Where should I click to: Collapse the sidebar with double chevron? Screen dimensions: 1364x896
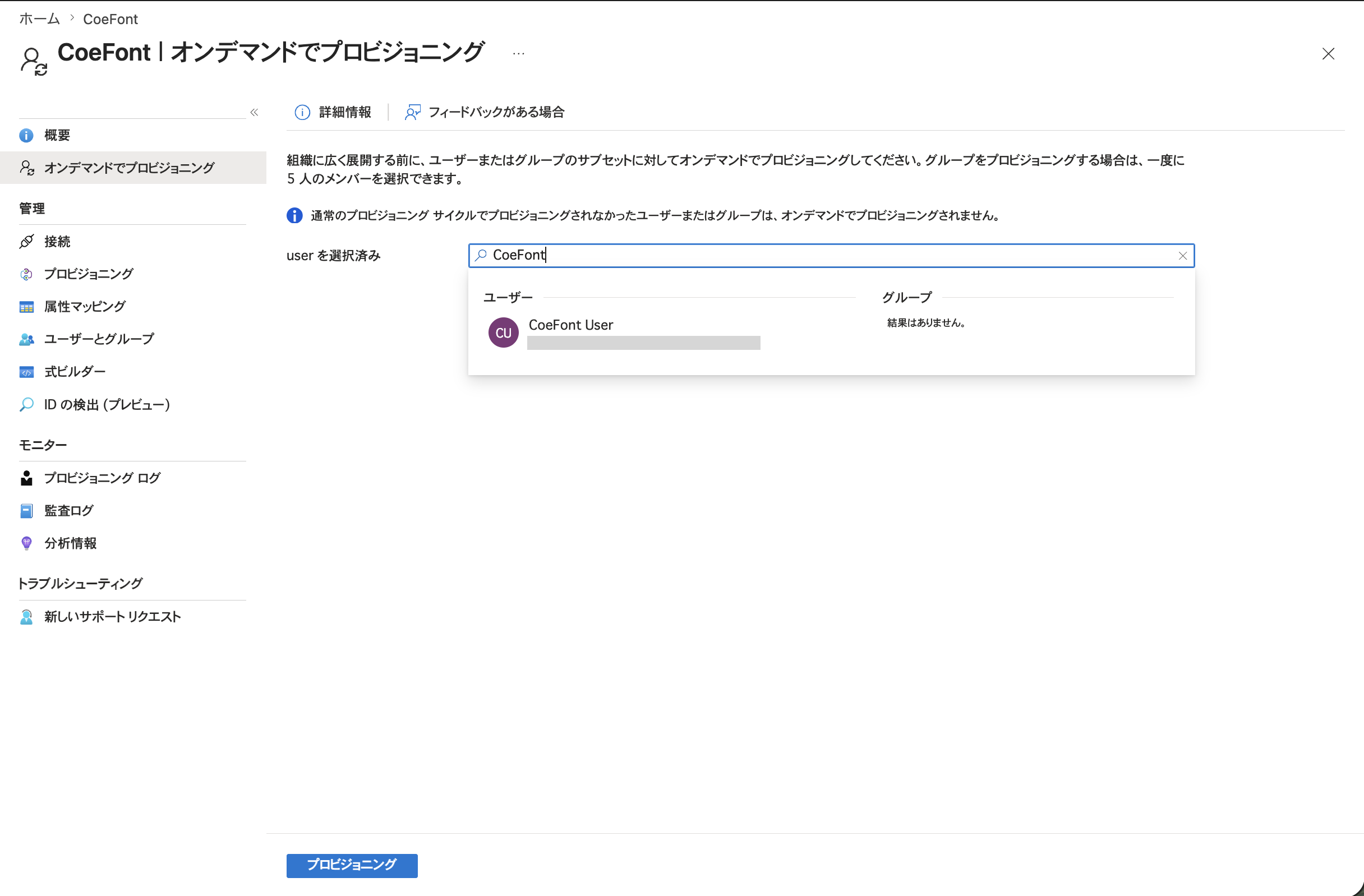[254, 112]
